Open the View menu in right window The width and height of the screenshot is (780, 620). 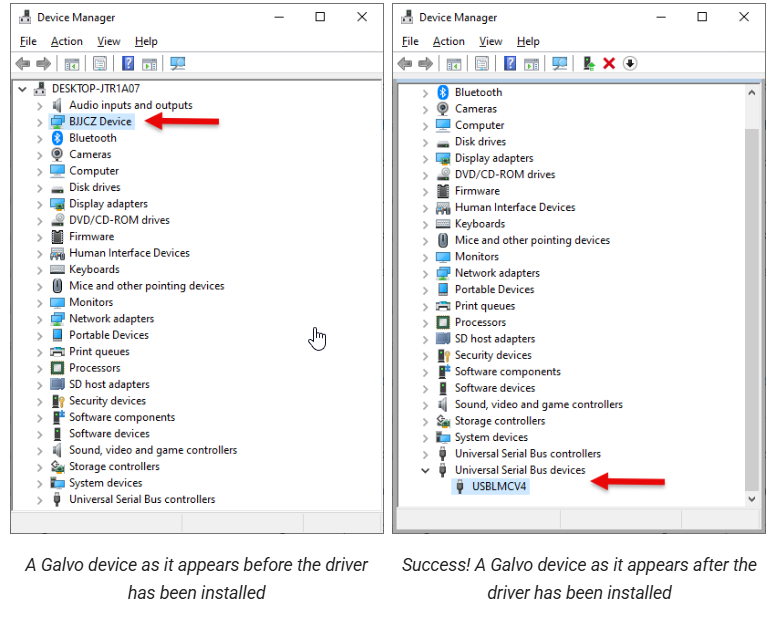[x=490, y=41]
